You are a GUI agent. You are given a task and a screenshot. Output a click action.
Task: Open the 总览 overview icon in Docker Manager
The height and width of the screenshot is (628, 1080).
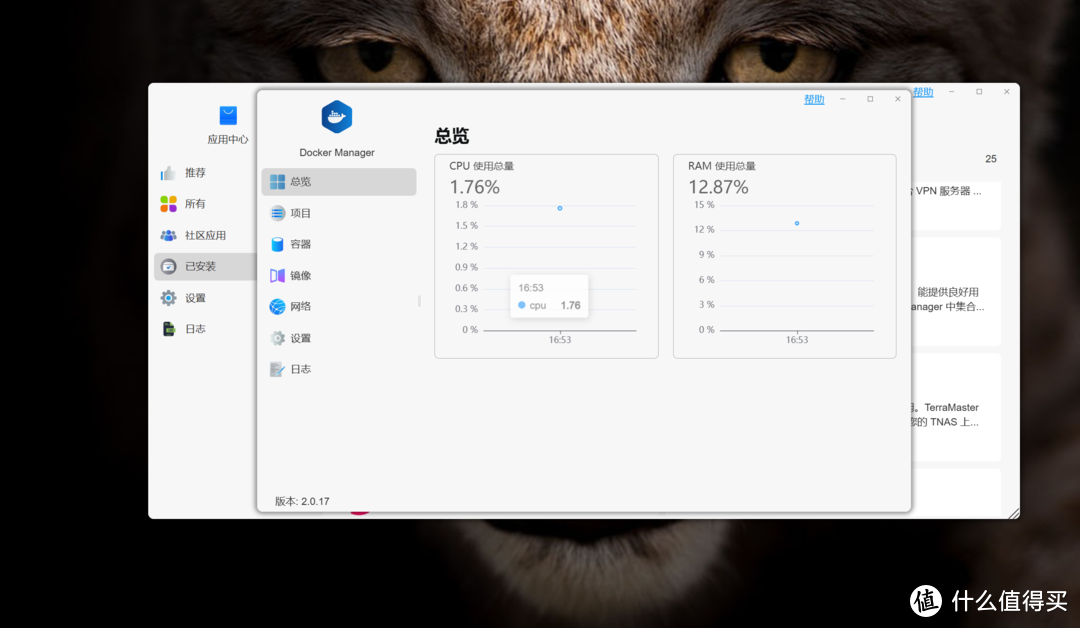(x=277, y=182)
